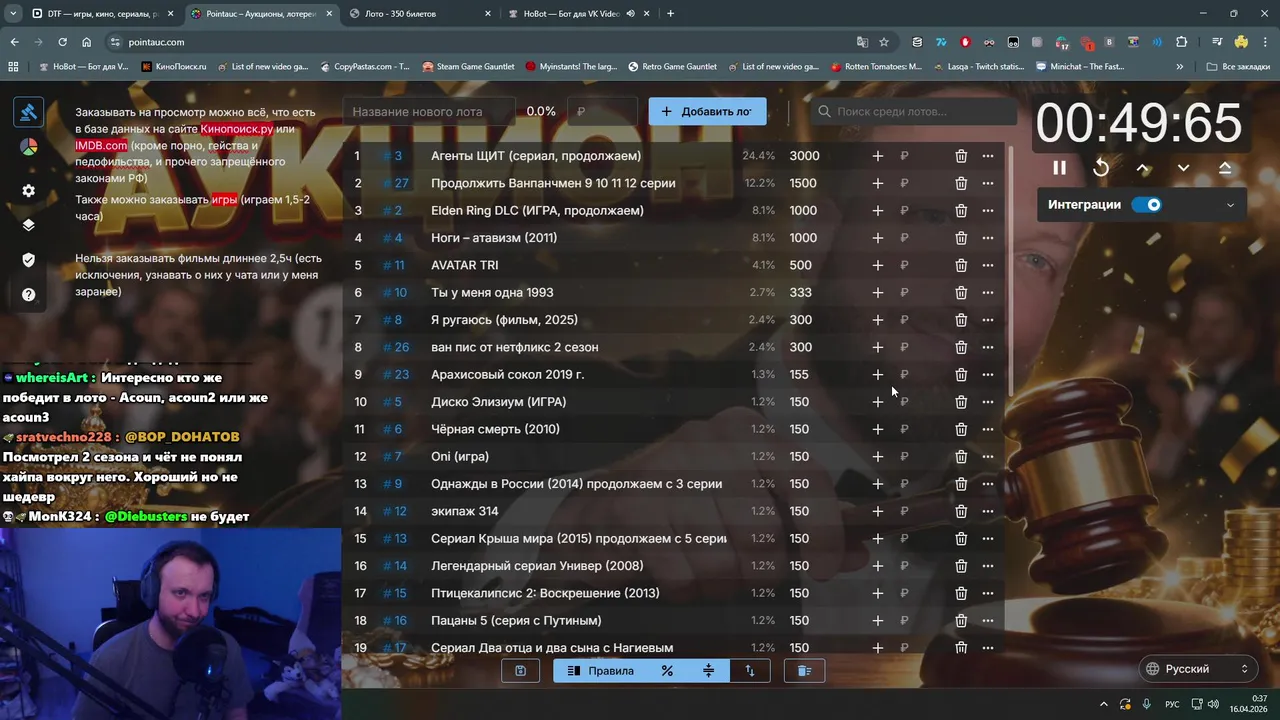Viewport: 1280px width, 720px height.
Task: Toggle percent display button in bottom bar
Action: (667, 671)
